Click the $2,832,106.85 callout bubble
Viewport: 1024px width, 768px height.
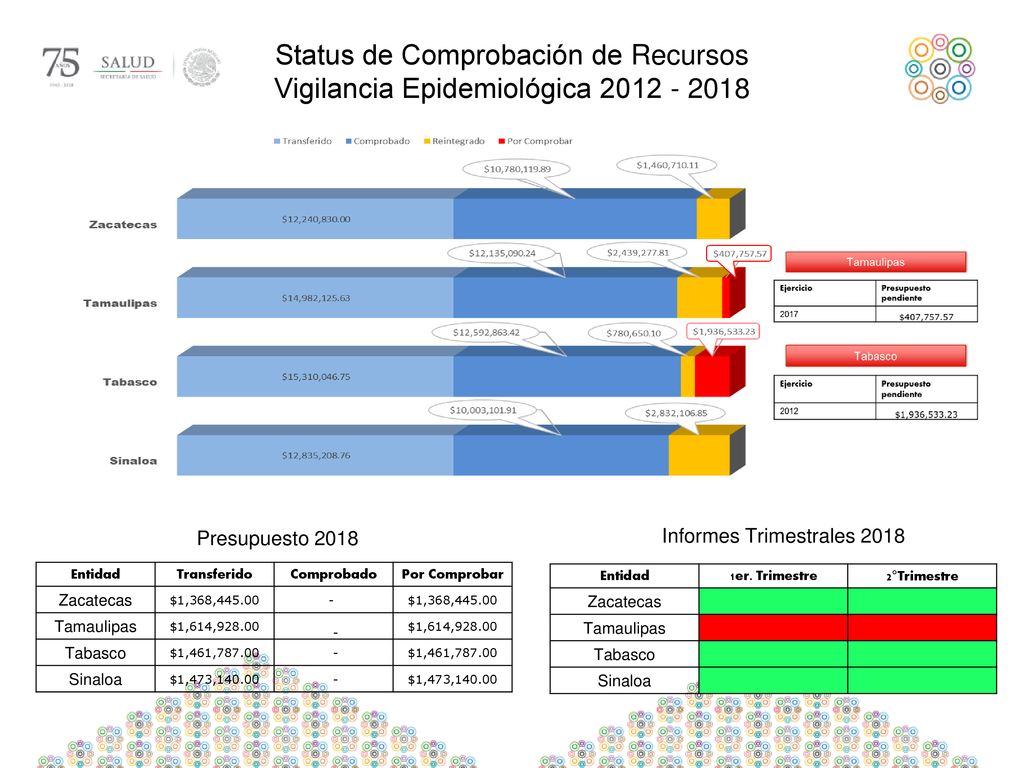point(676,413)
